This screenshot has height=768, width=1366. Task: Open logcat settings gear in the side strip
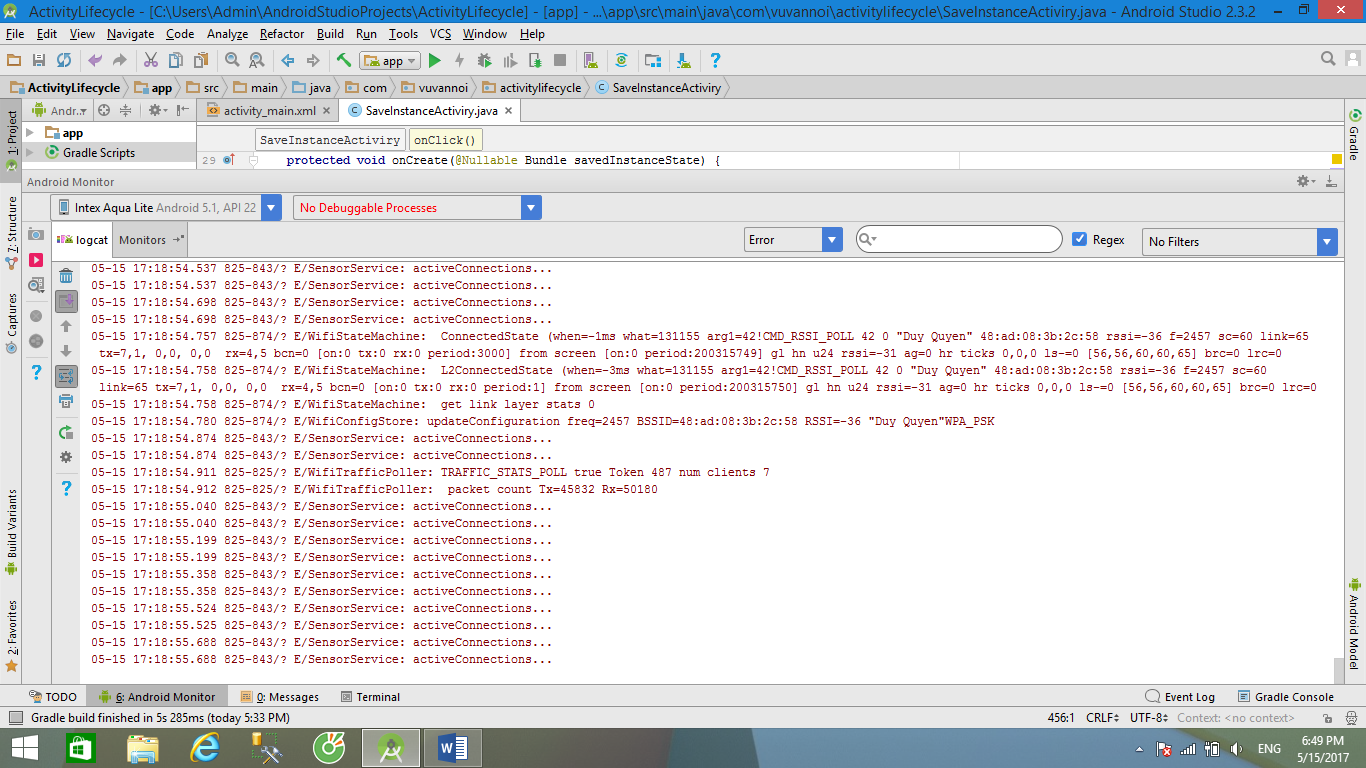tap(66, 457)
